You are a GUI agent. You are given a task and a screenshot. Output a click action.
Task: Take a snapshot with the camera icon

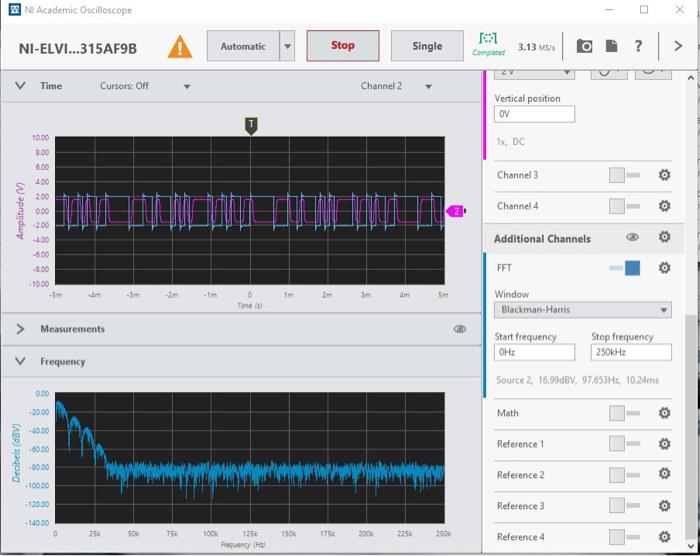tap(584, 46)
